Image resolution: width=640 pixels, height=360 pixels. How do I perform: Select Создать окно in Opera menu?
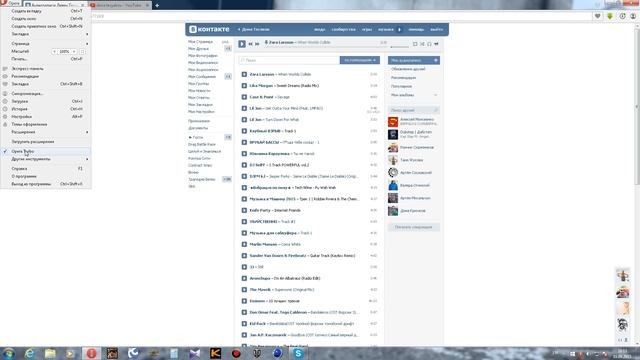45,18
